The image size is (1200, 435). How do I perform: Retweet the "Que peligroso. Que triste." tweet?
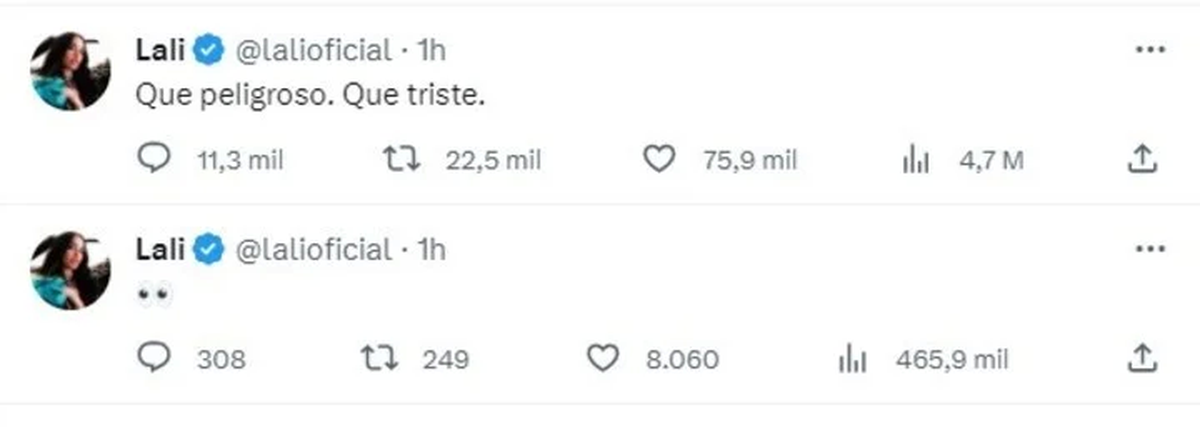pyautogui.click(x=402, y=160)
